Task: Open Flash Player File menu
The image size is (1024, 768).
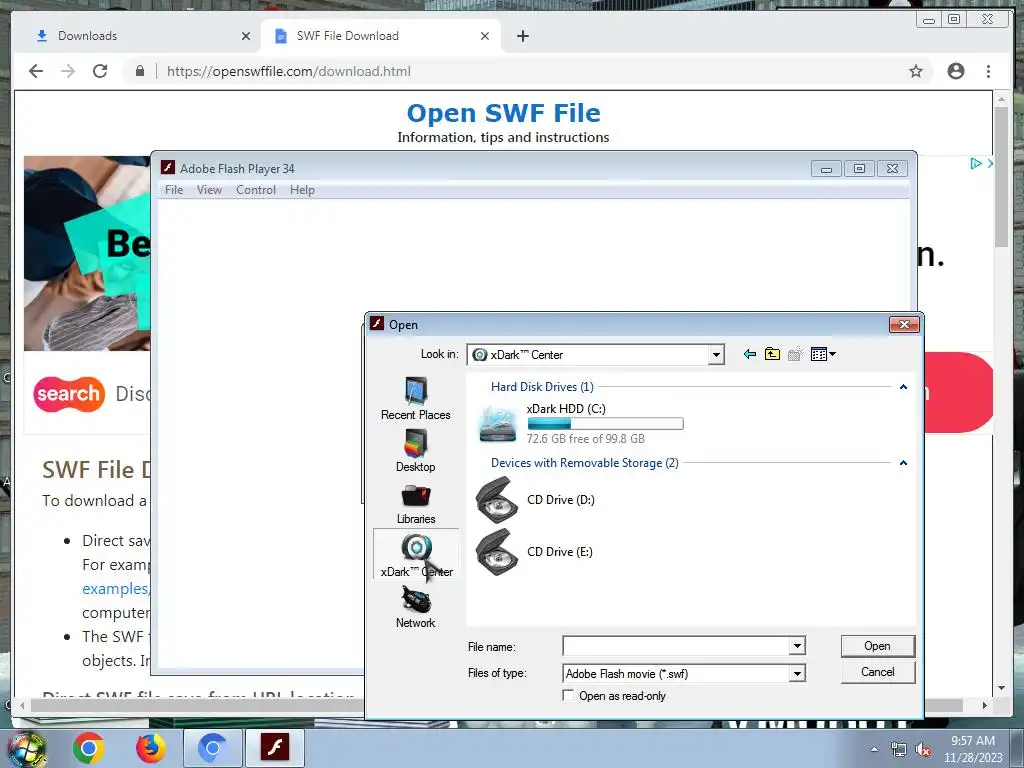Action: (174, 189)
